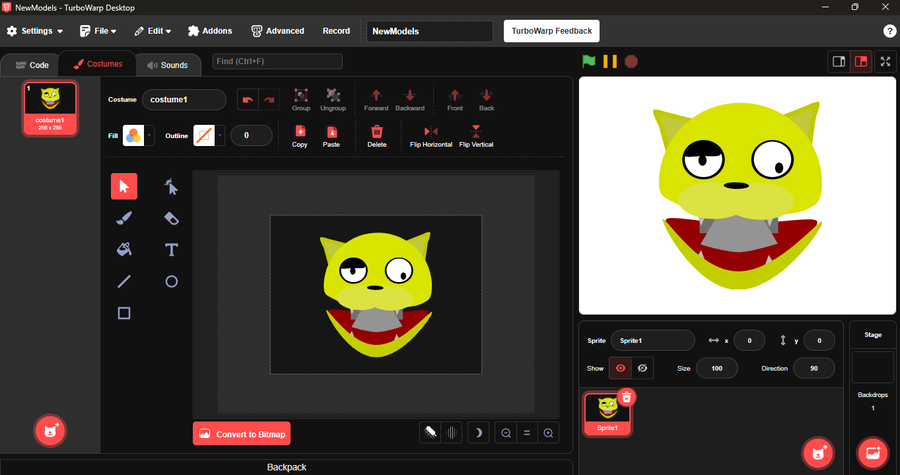Click Flip Horizontal
900x475 pixels.
(x=431, y=137)
